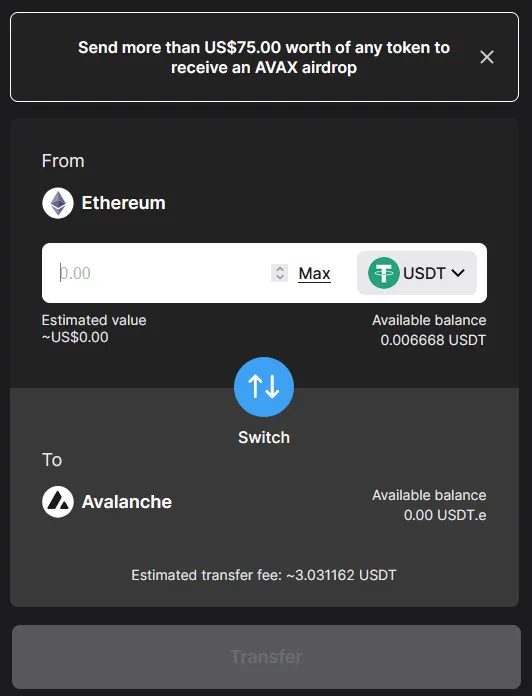Click the green Tether USDT token icon
This screenshot has height=696, width=532.
coord(383,273)
